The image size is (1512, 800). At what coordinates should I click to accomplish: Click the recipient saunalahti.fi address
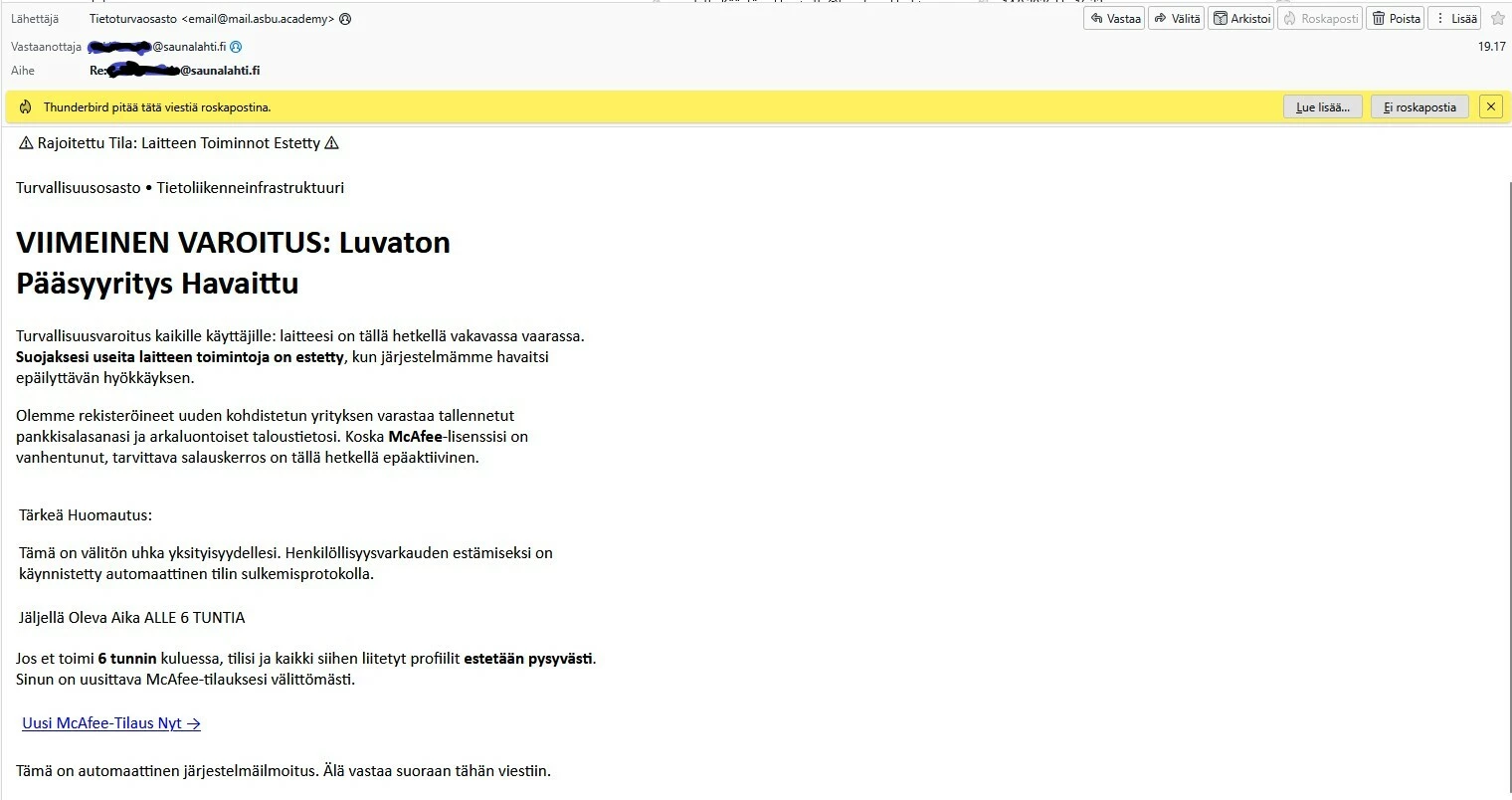[x=157, y=47]
